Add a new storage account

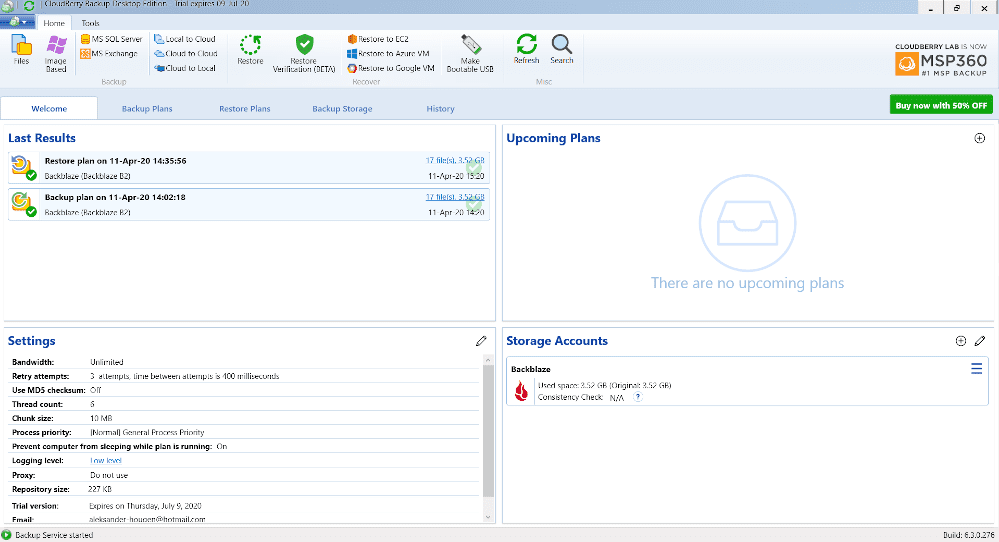click(x=961, y=341)
